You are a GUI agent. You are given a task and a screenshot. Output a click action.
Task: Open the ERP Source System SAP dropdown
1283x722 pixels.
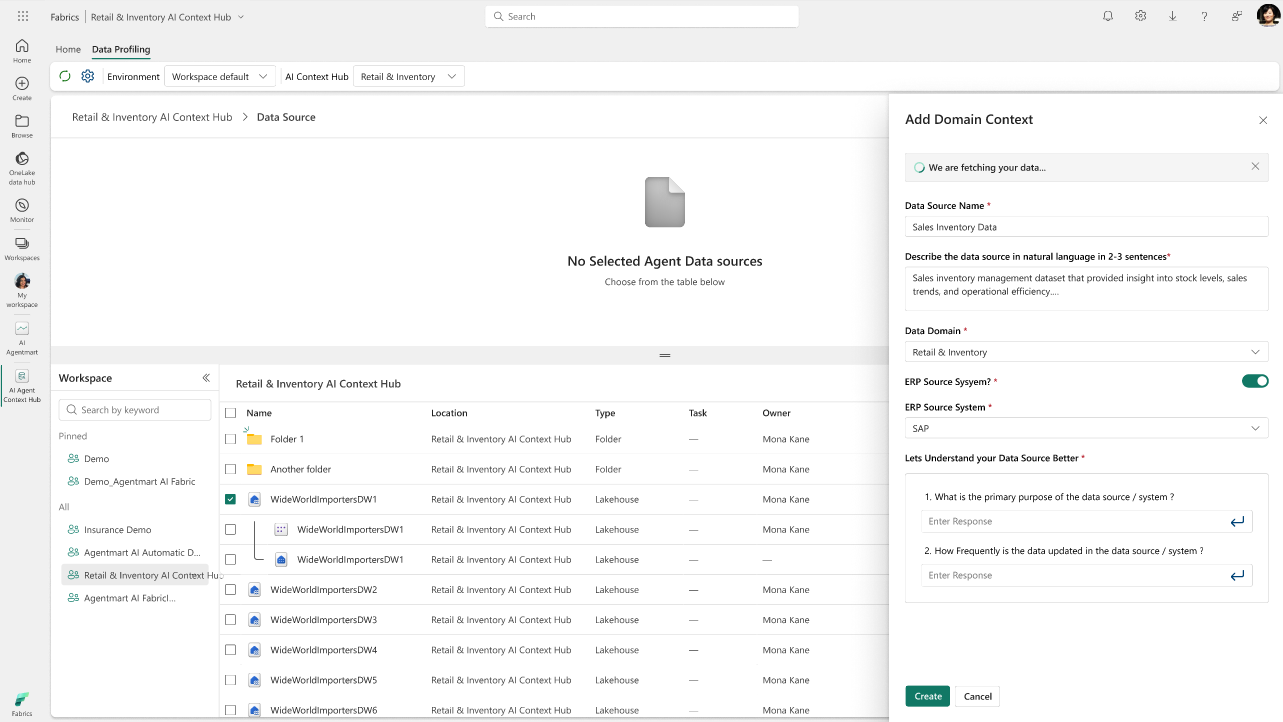tap(1087, 428)
